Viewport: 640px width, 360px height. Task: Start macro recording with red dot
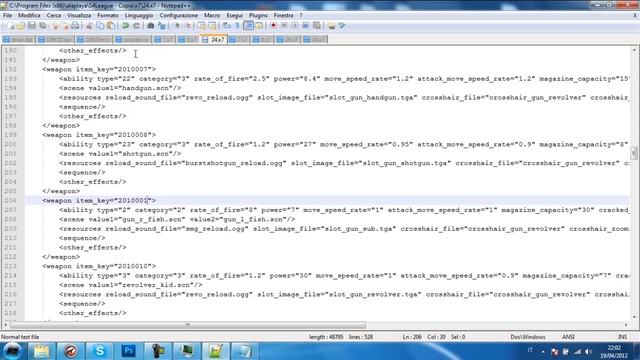point(273,26)
